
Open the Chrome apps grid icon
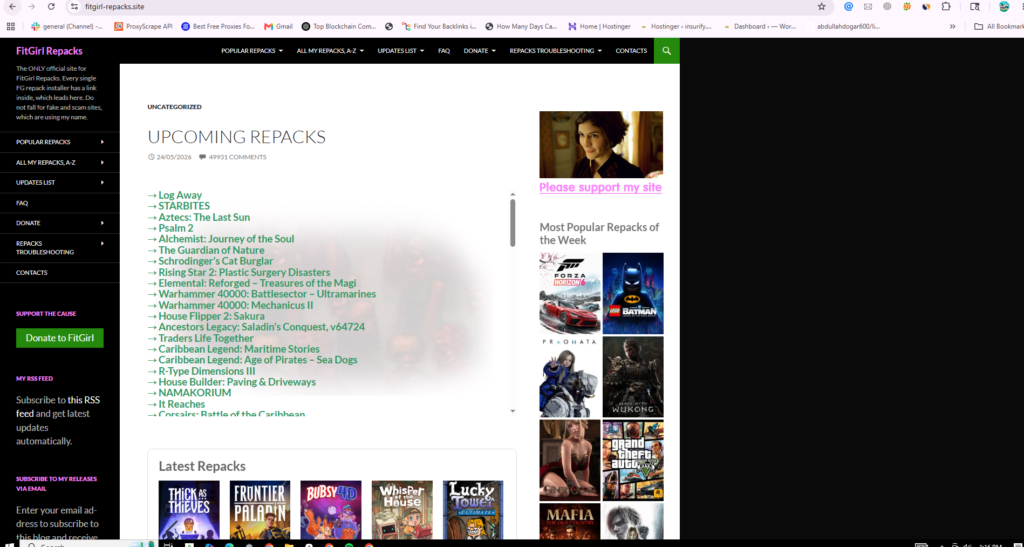point(10,27)
